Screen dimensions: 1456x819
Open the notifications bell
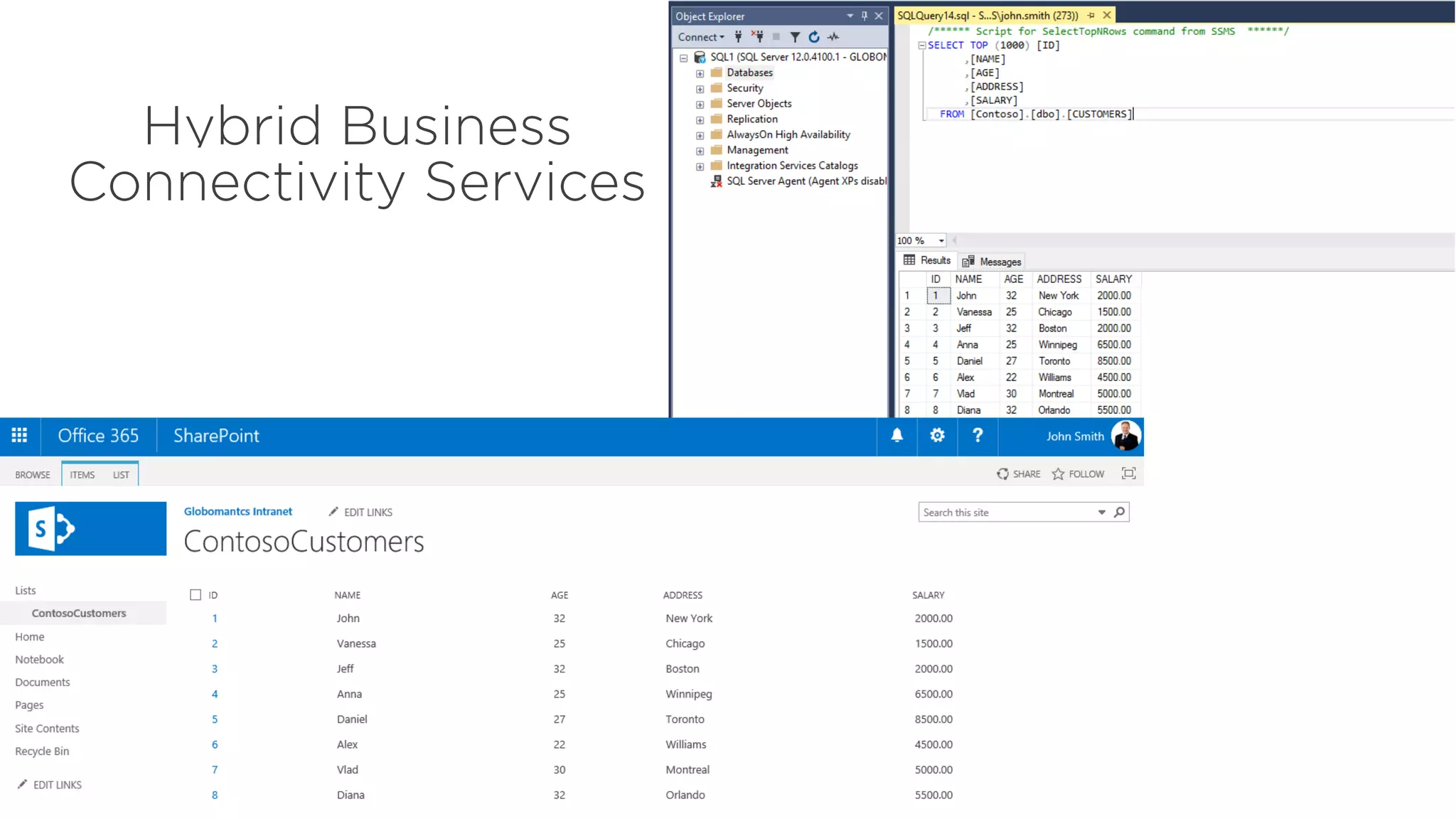[897, 436]
